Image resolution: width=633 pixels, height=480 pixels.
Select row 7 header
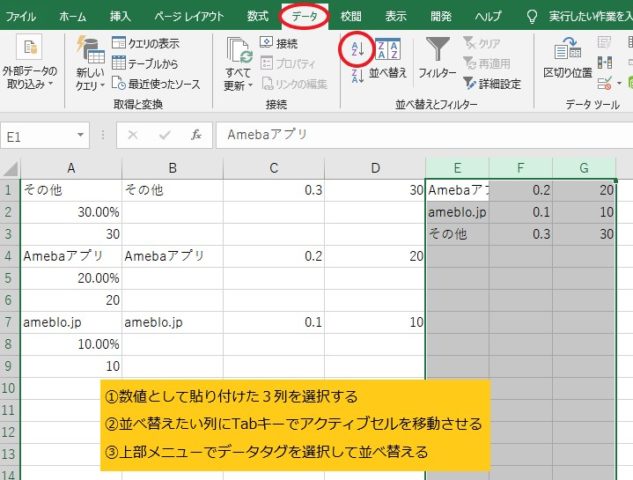pyautogui.click(x=10, y=322)
